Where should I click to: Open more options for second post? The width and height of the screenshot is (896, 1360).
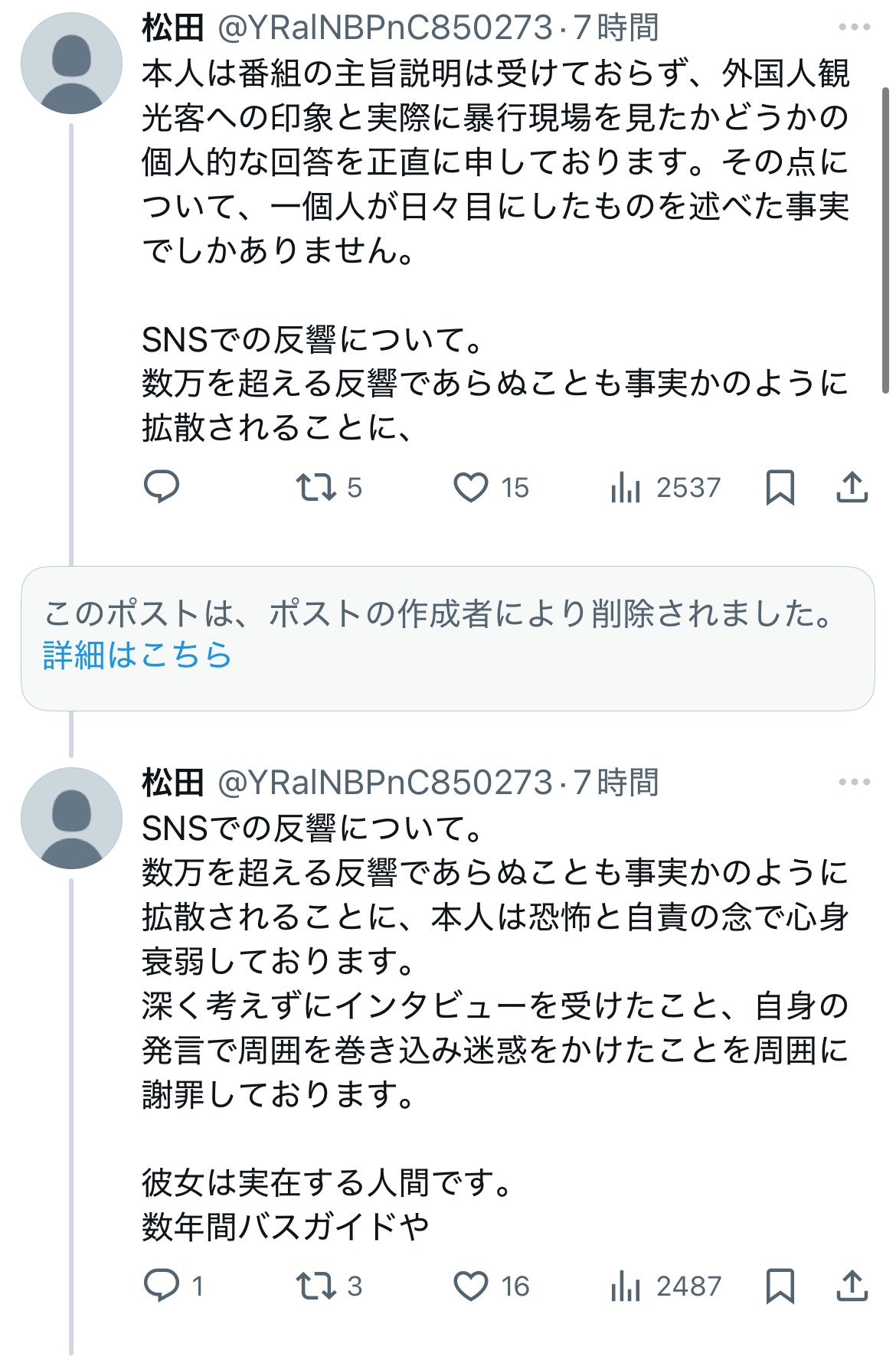pyautogui.click(x=854, y=782)
